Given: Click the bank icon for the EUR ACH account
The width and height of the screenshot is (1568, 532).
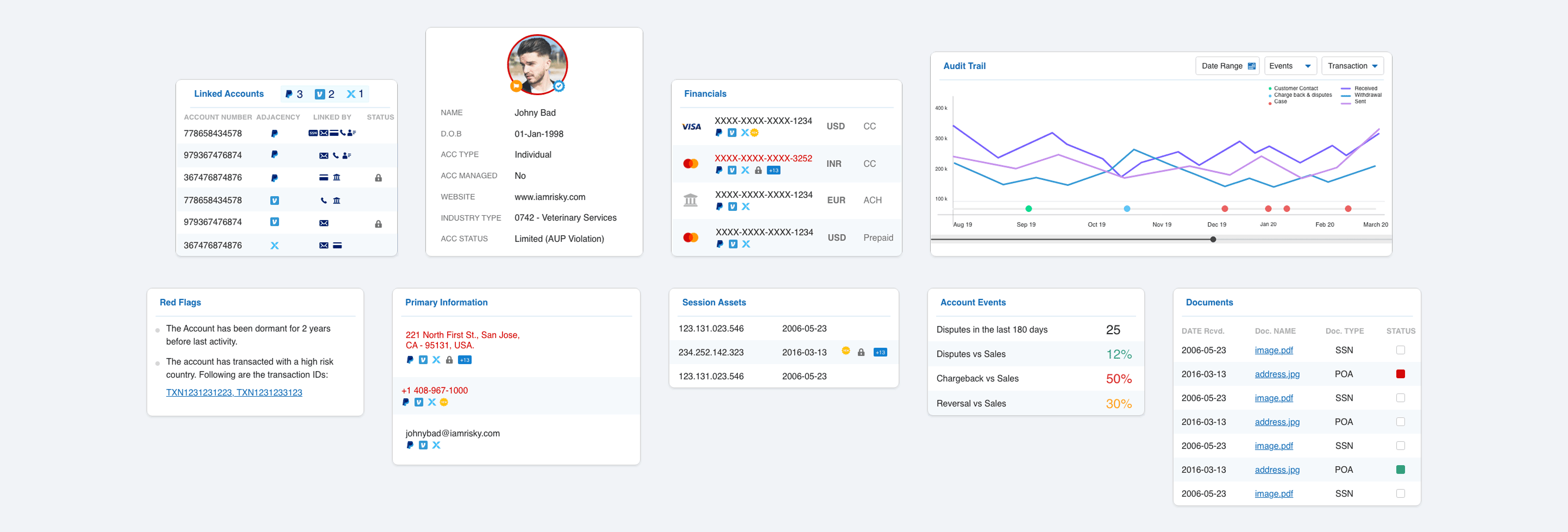Looking at the screenshot, I should click(x=692, y=198).
